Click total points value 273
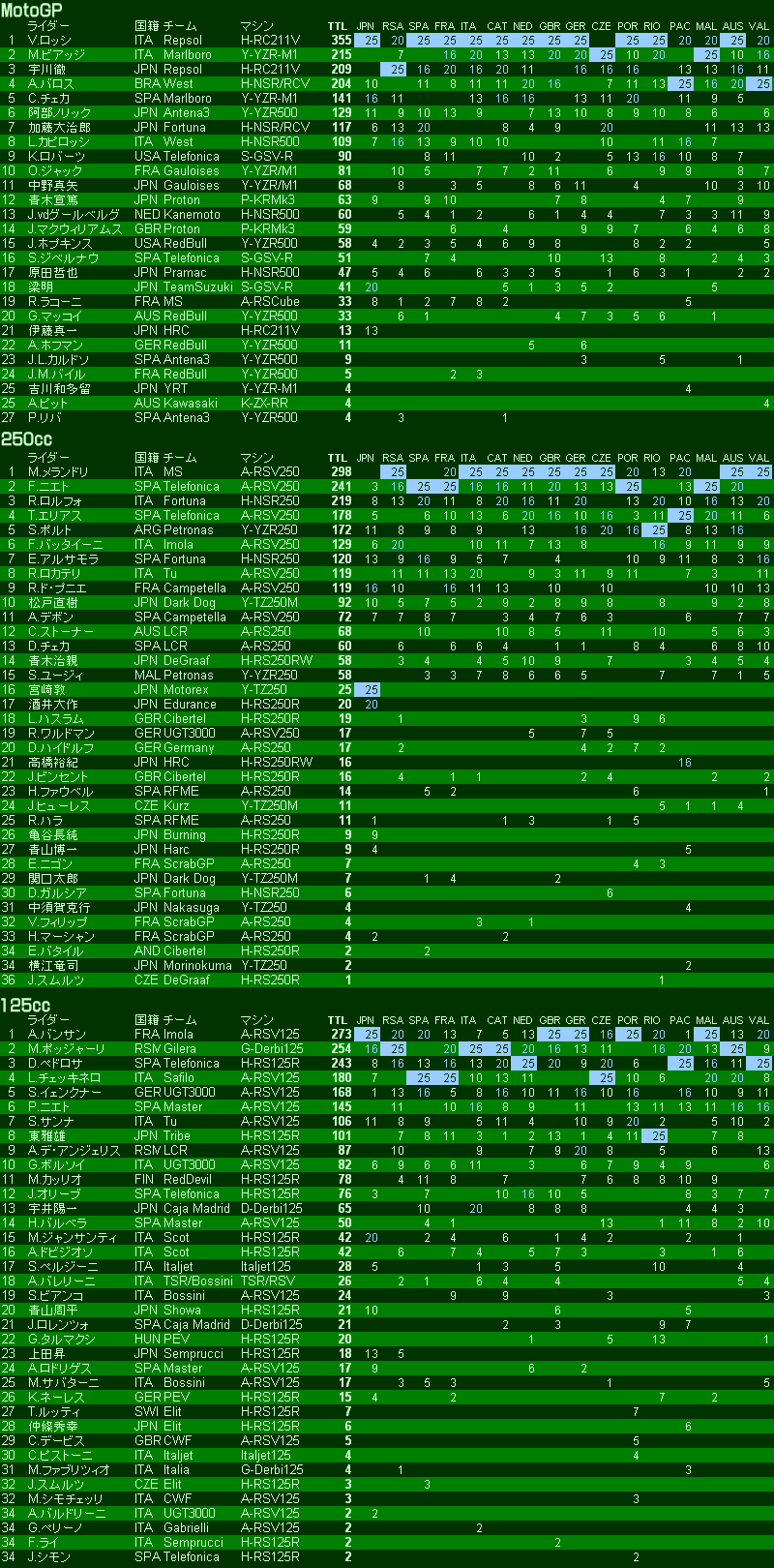Image resolution: width=774 pixels, height=1568 pixels. coord(341,1035)
